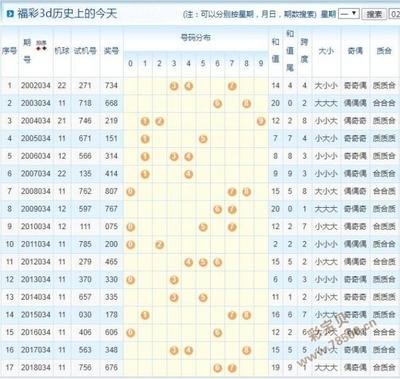This screenshot has height=379, width=400.
Task: Click the trial number 597
Action: tap(85, 209)
